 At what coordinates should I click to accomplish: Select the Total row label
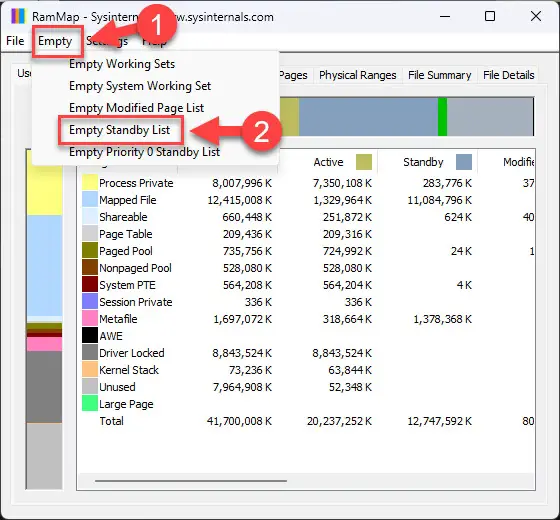[x=111, y=421]
